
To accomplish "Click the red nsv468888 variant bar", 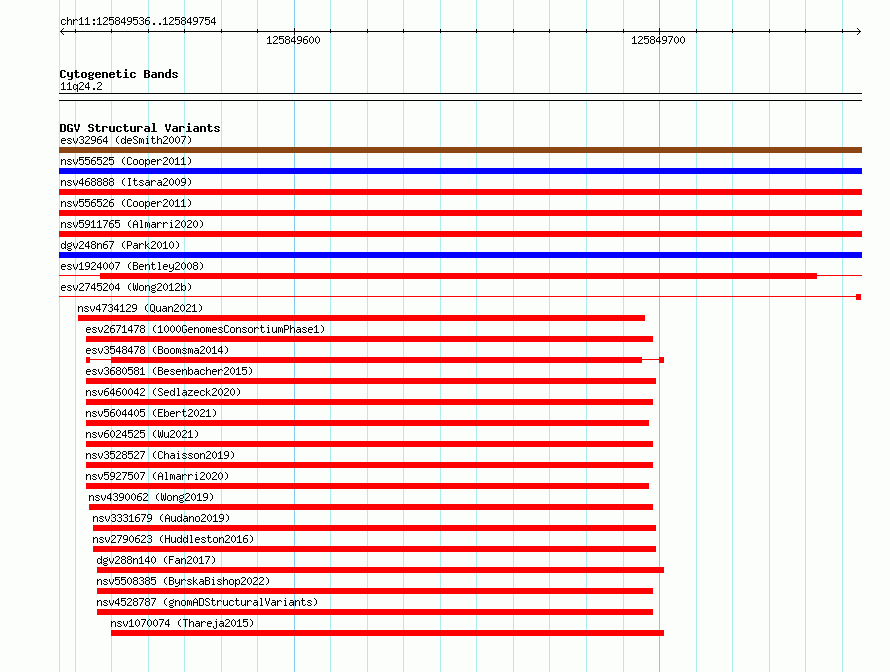I will 460,192.
